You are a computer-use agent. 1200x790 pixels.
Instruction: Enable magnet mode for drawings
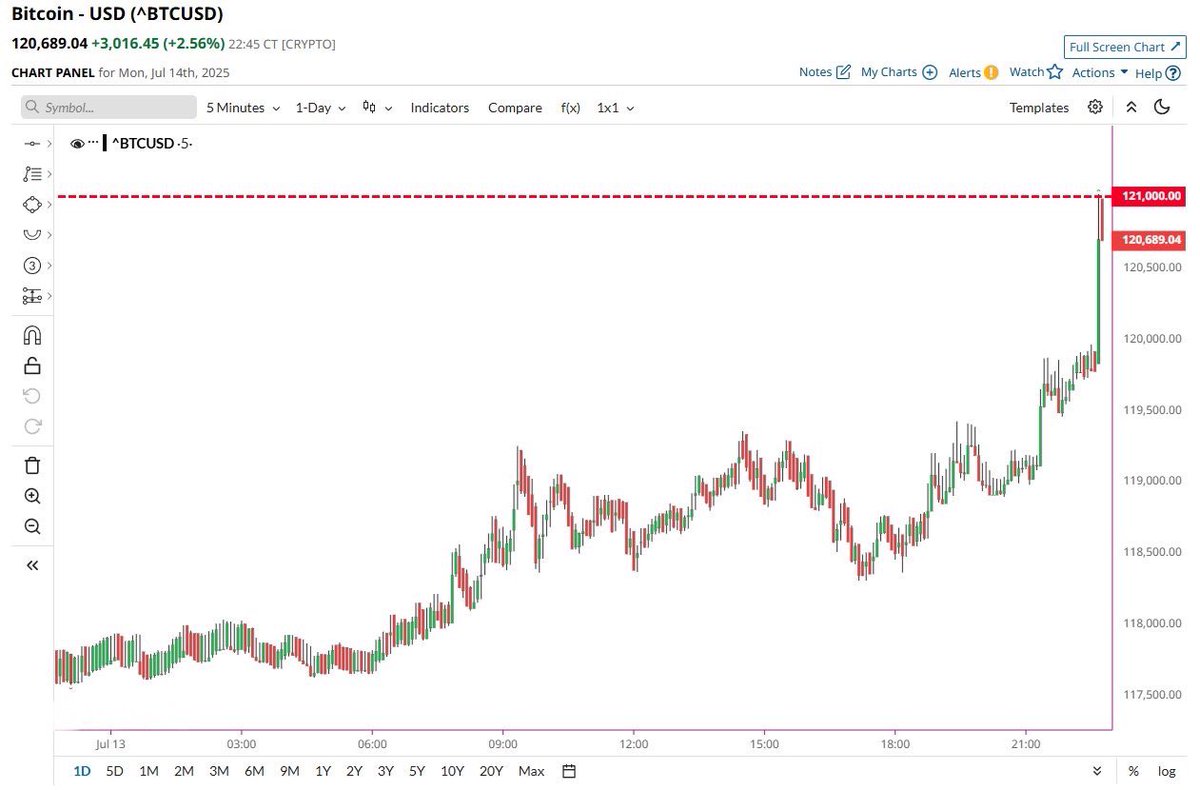tap(31, 335)
